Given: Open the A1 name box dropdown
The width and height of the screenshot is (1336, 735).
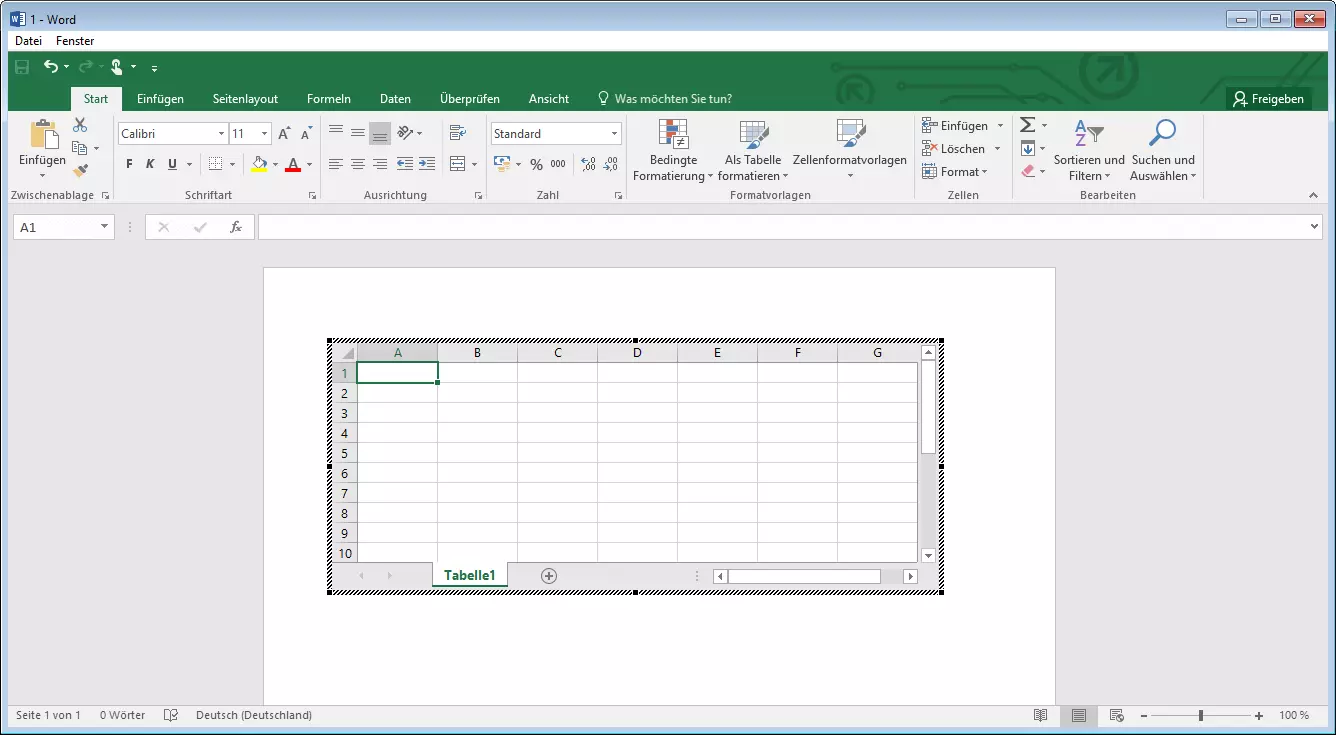Looking at the screenshot, I should [104, 227].
